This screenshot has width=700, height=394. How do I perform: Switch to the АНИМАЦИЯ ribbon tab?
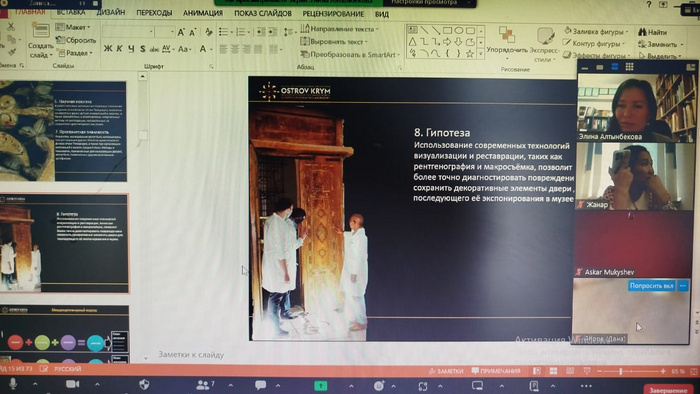click(203, 13)
